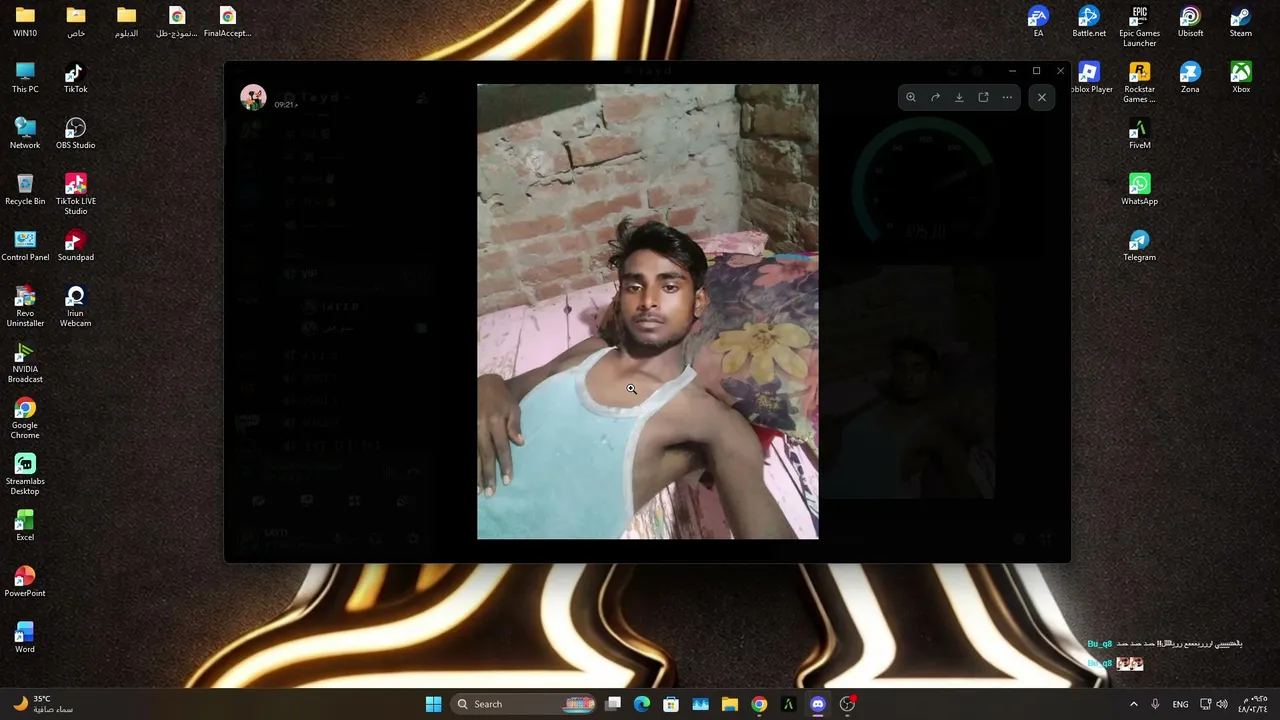
Task: Open the Windows Start menu
Action: (x=433, y=704)
